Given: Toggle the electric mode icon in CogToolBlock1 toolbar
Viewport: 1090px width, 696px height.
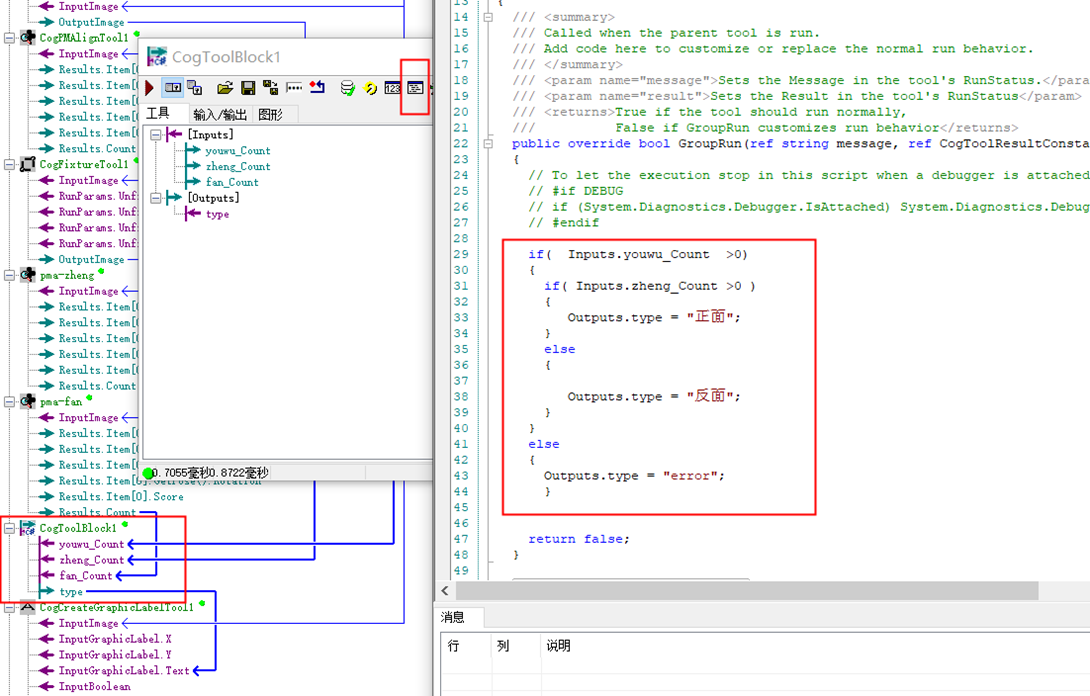Looking at the screenshot, I should point(172,88).
